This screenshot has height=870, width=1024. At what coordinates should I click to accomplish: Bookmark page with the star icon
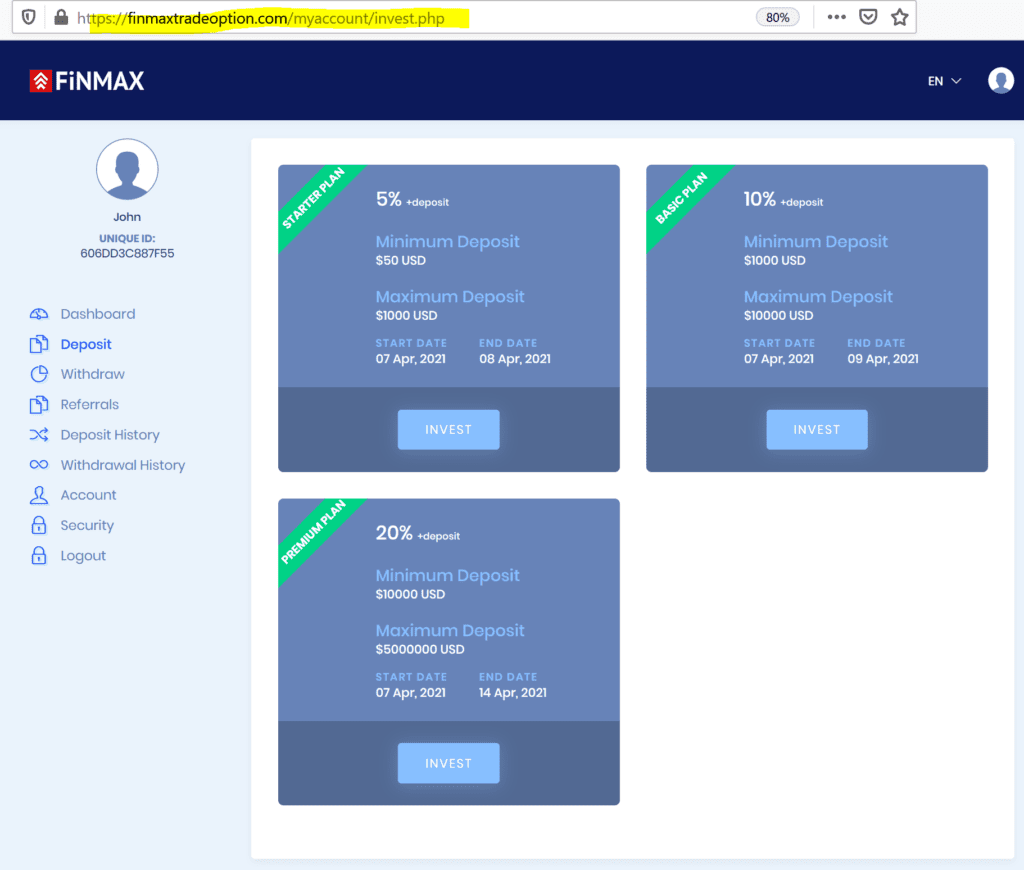900,17
